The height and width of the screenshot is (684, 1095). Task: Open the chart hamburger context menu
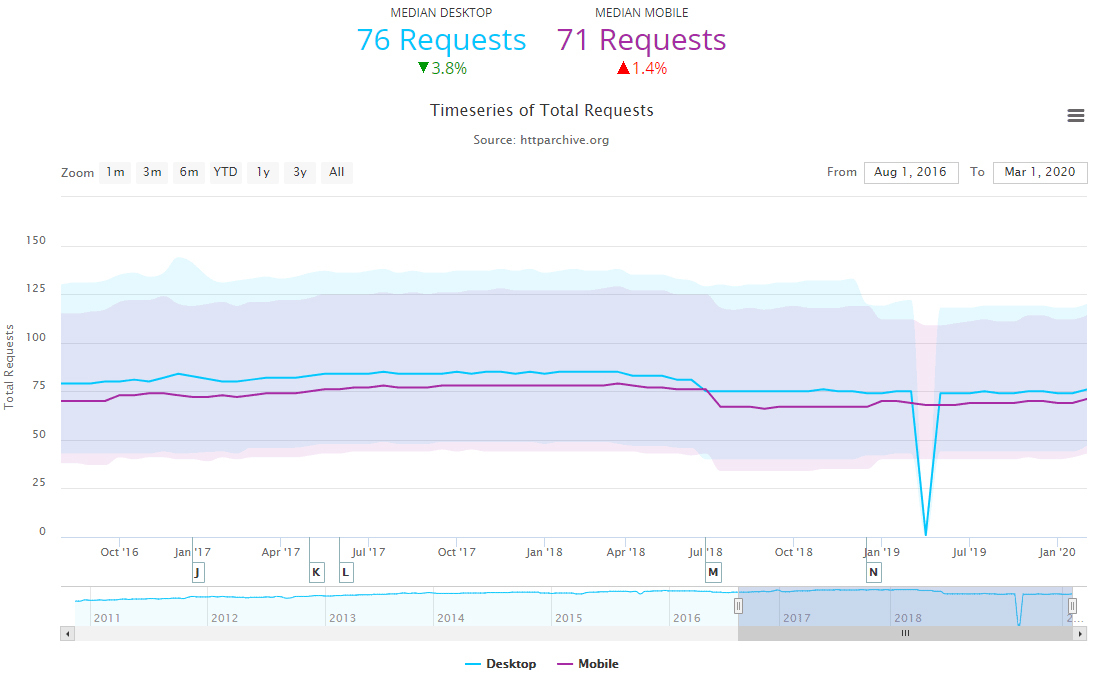click(1076, 116)
